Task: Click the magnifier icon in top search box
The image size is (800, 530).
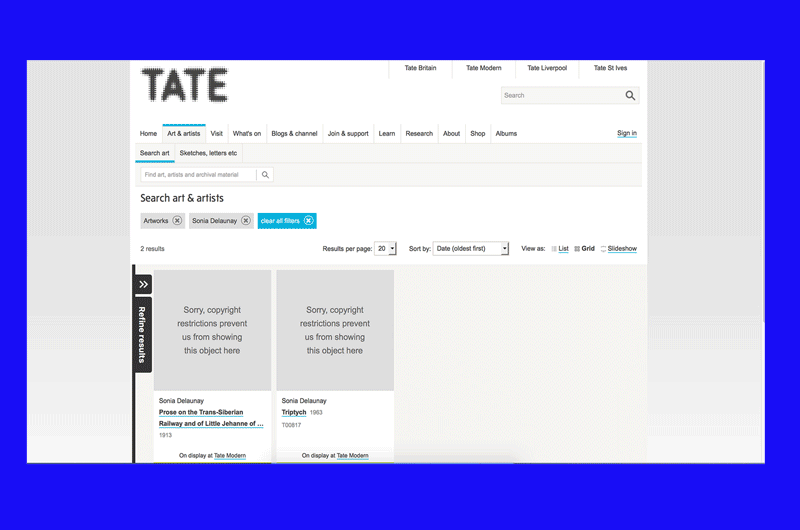Action: tap(630, 96)
